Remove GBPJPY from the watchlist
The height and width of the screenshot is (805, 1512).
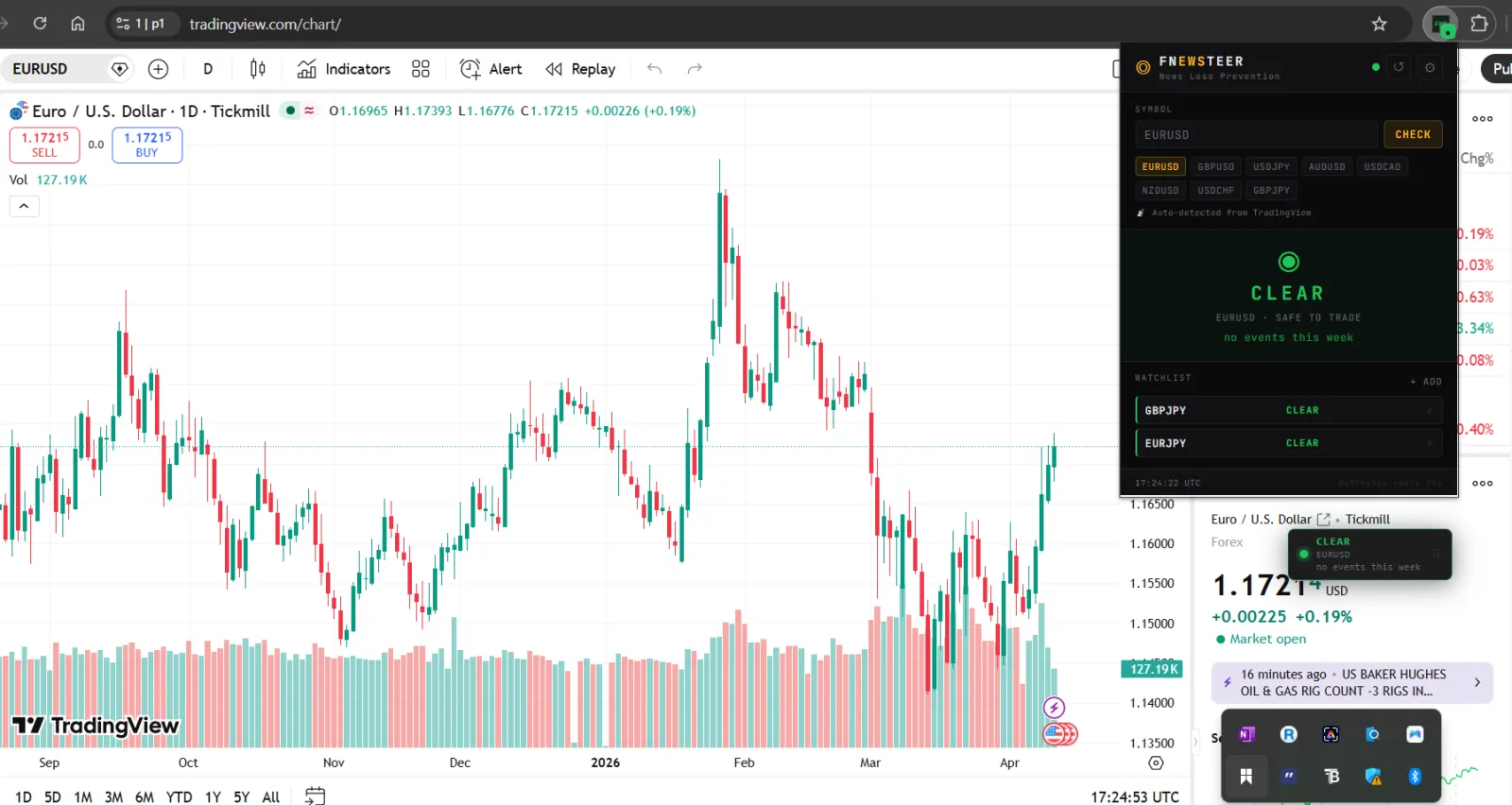1430,410
